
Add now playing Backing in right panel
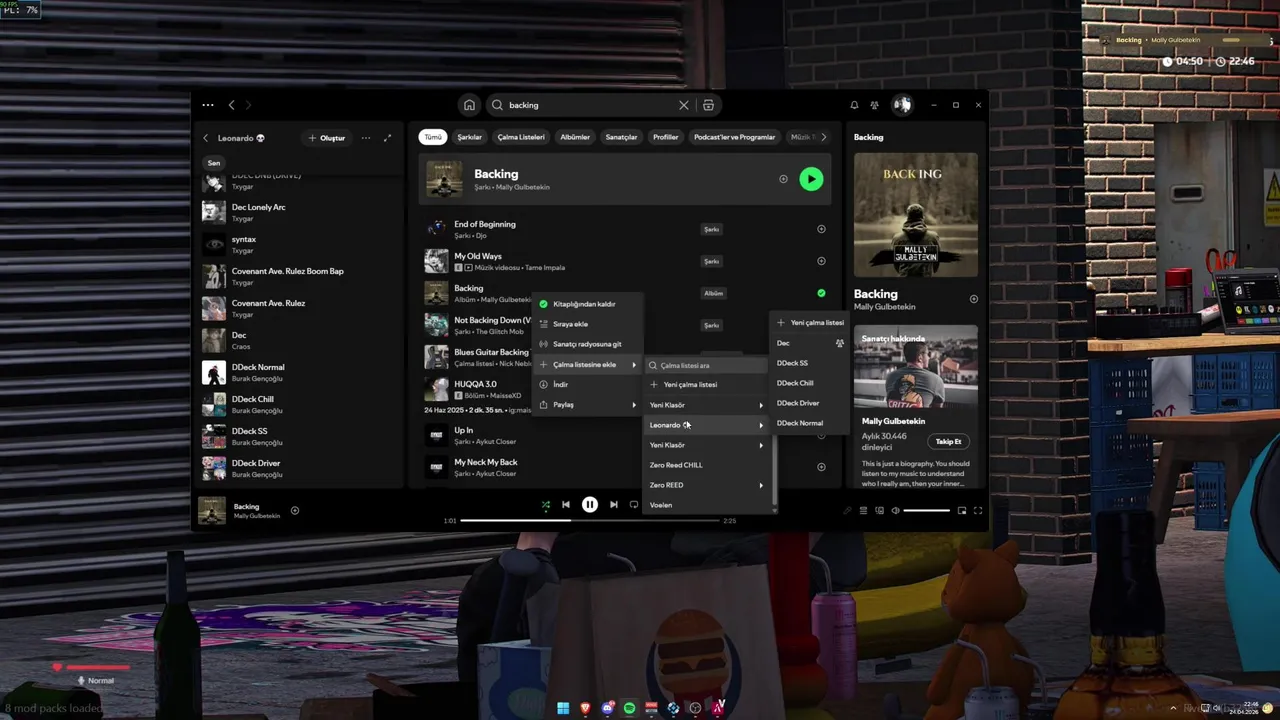[974, 299]
